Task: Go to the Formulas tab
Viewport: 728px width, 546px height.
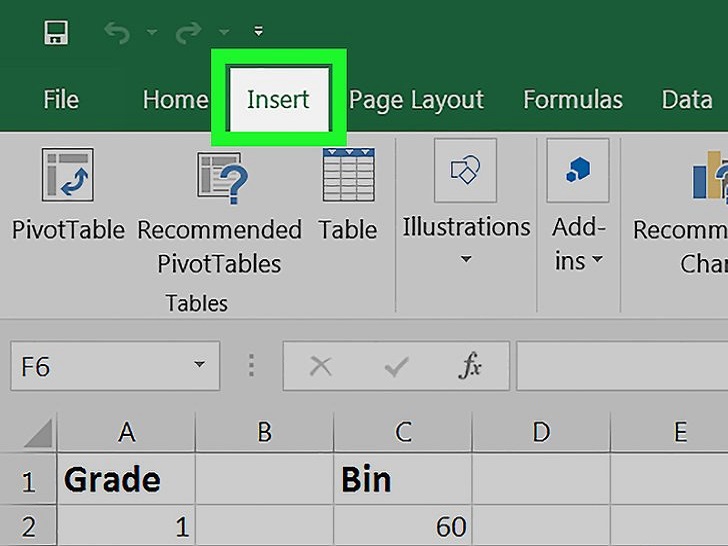Action: (x=572, y=100)
